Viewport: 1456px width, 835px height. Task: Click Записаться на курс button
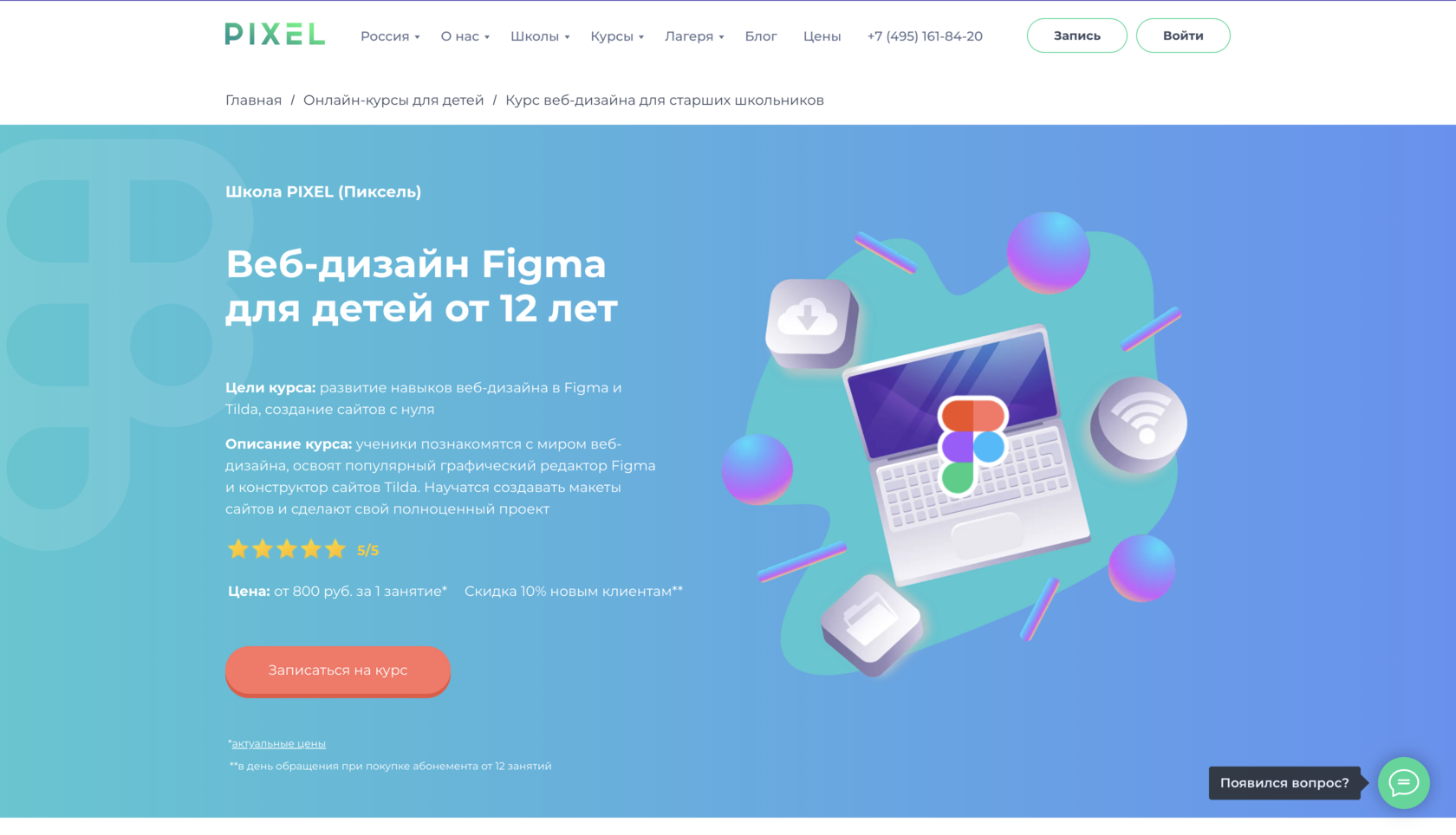tap(338, 670)
